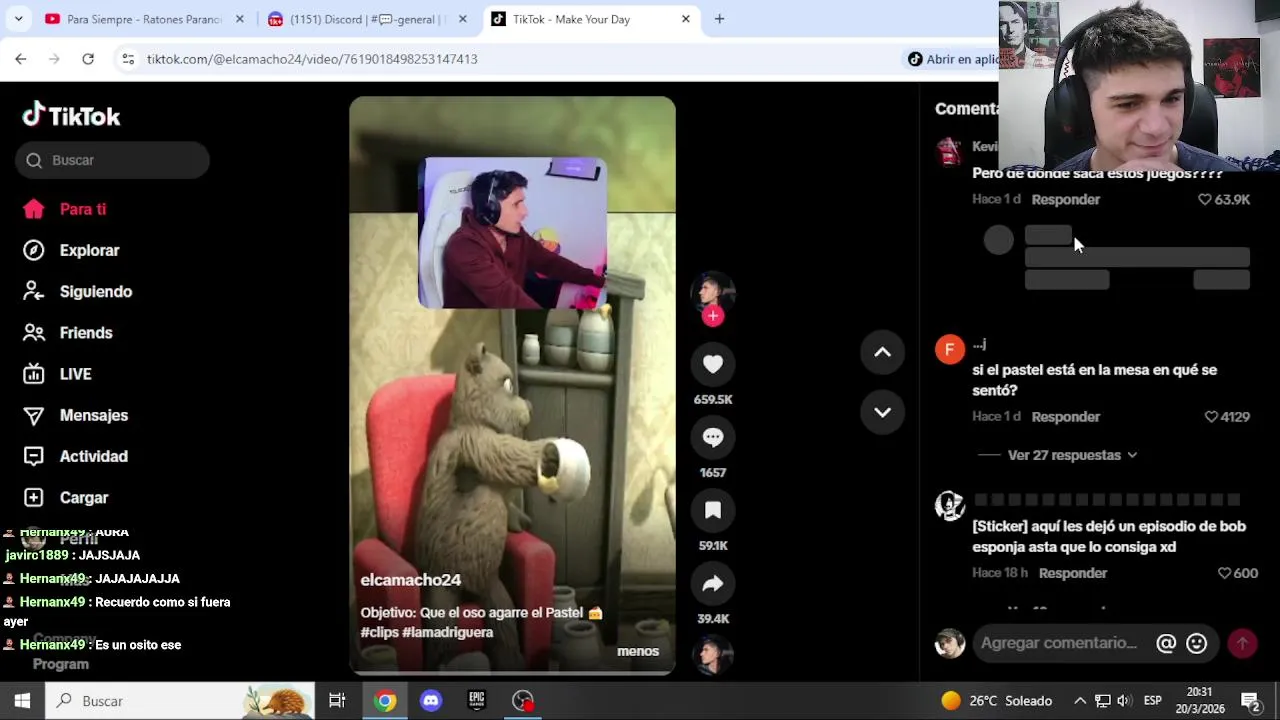Open Task View on taskbar
Viewport: 1280px width, 720px height.
pos(337,701)
